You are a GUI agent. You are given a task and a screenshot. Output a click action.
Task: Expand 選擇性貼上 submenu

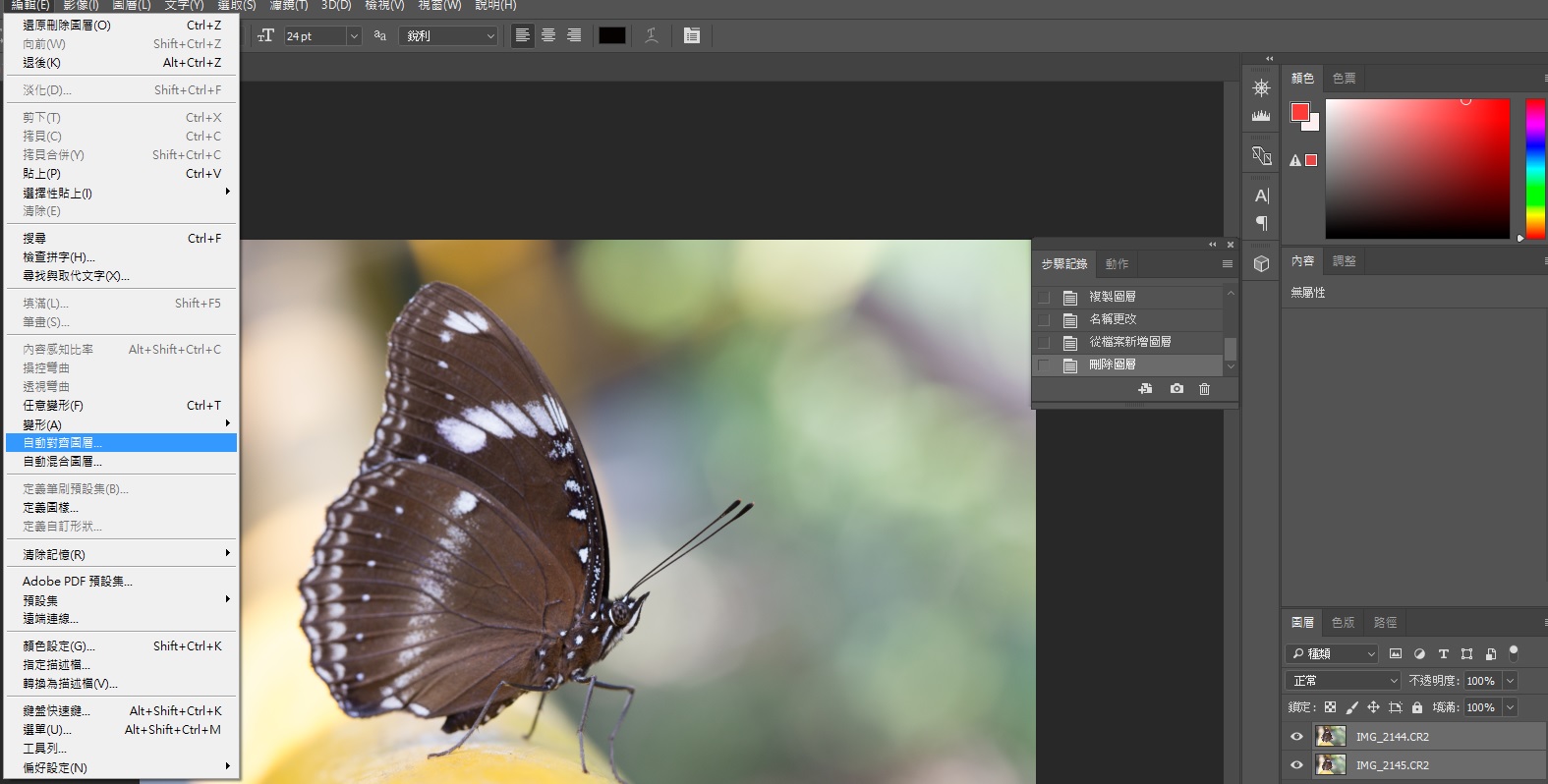click(x=122, y=193)
